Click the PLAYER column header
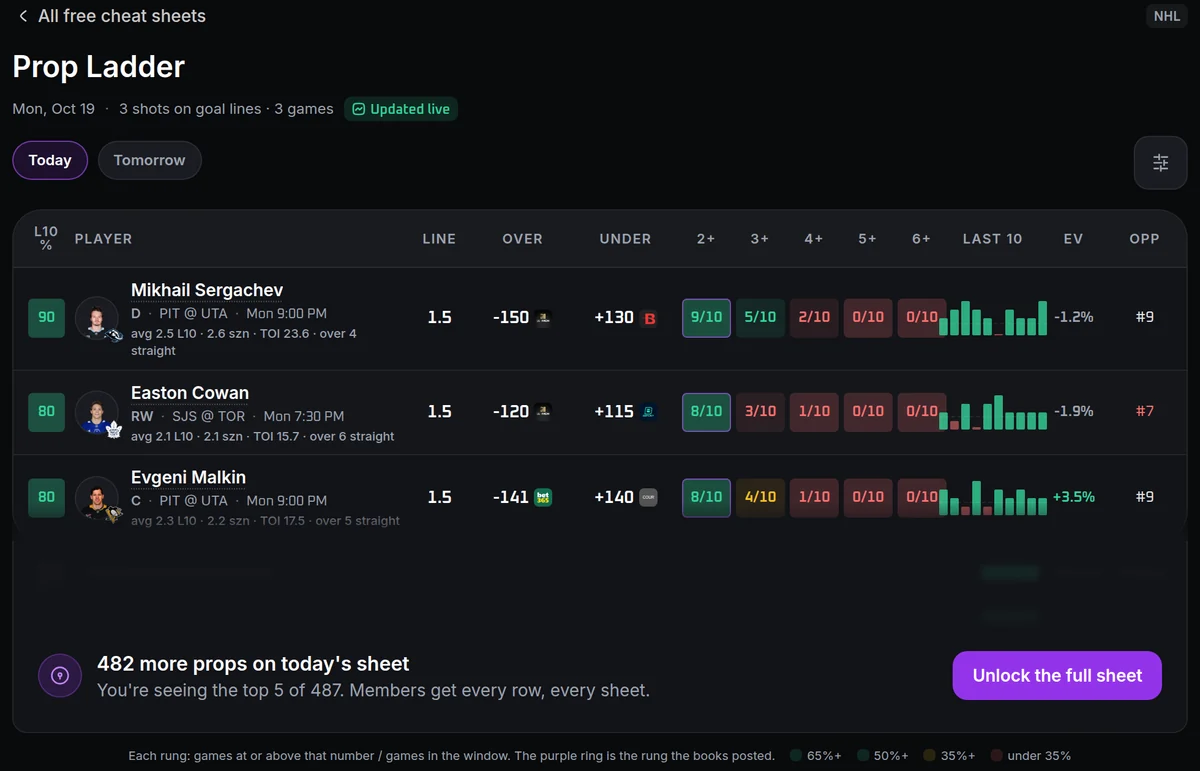 [103, 239]
